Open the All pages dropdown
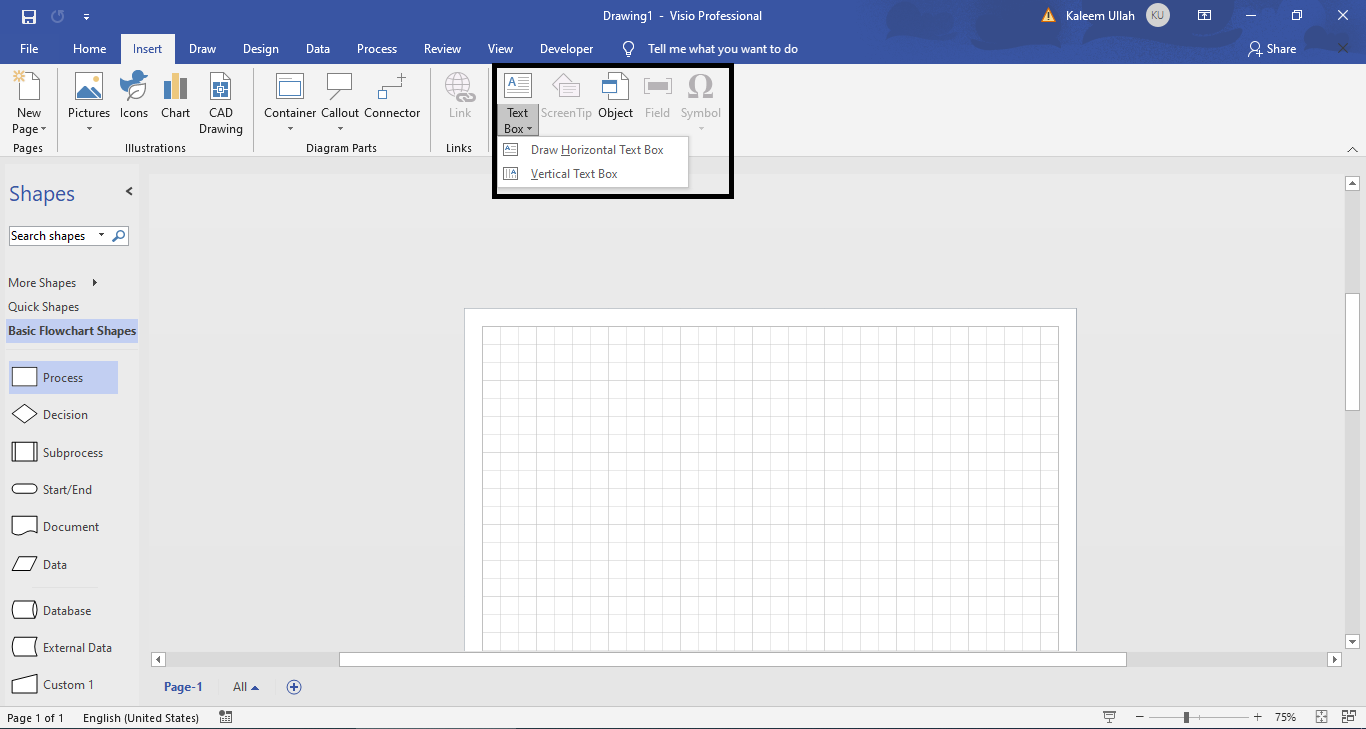This screenshot has height=729, width=1366. click(245, 687)
